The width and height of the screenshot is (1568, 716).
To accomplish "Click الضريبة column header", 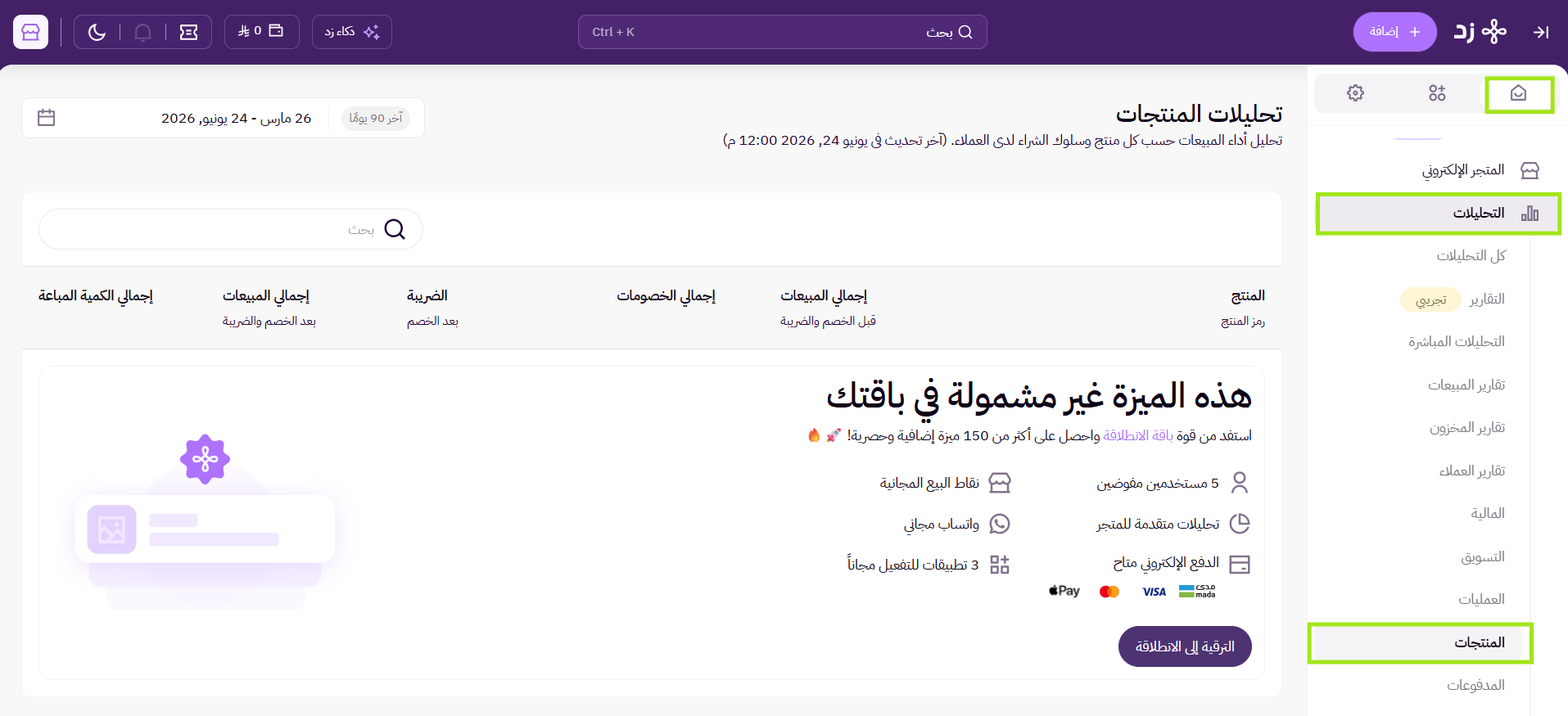I will [427, 295].
